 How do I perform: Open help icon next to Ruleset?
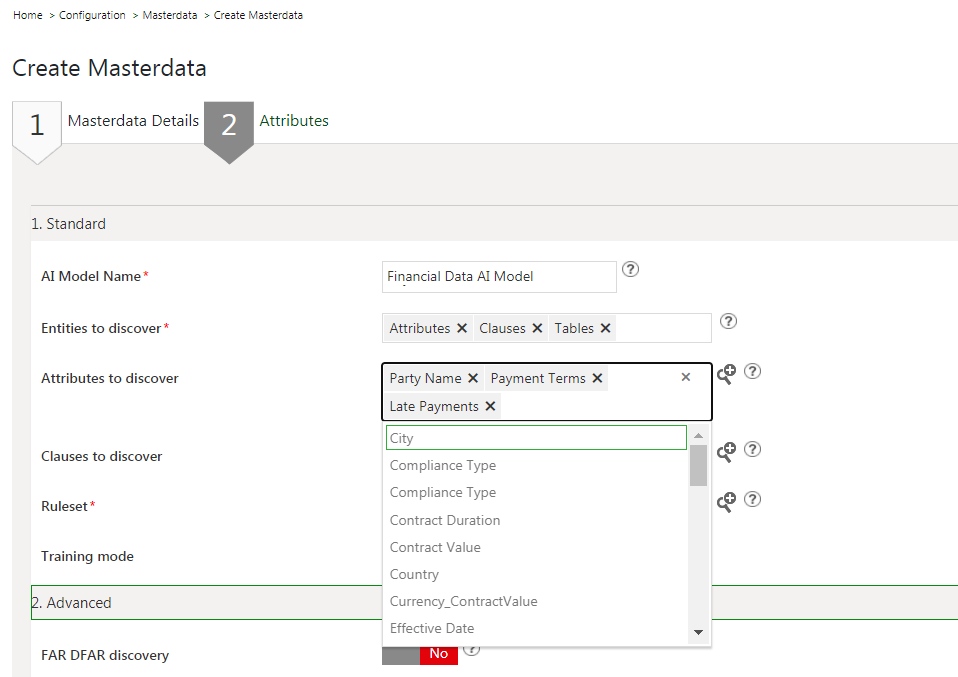(753, 499)
